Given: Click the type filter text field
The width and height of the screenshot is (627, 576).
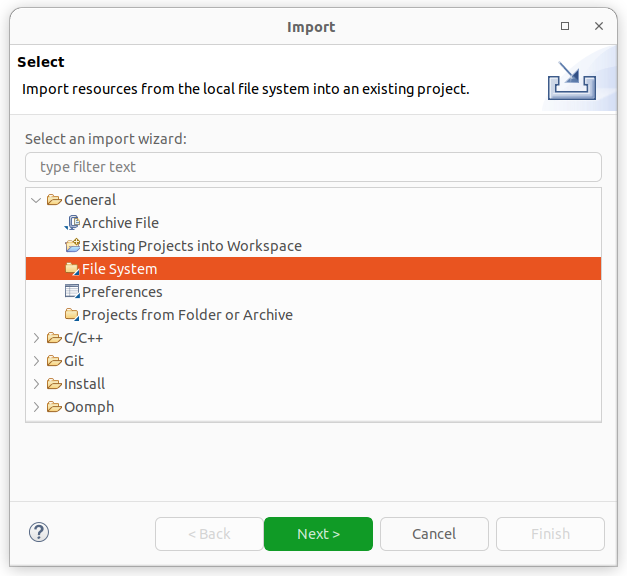Looking at the screenshot, I should 313,167.
